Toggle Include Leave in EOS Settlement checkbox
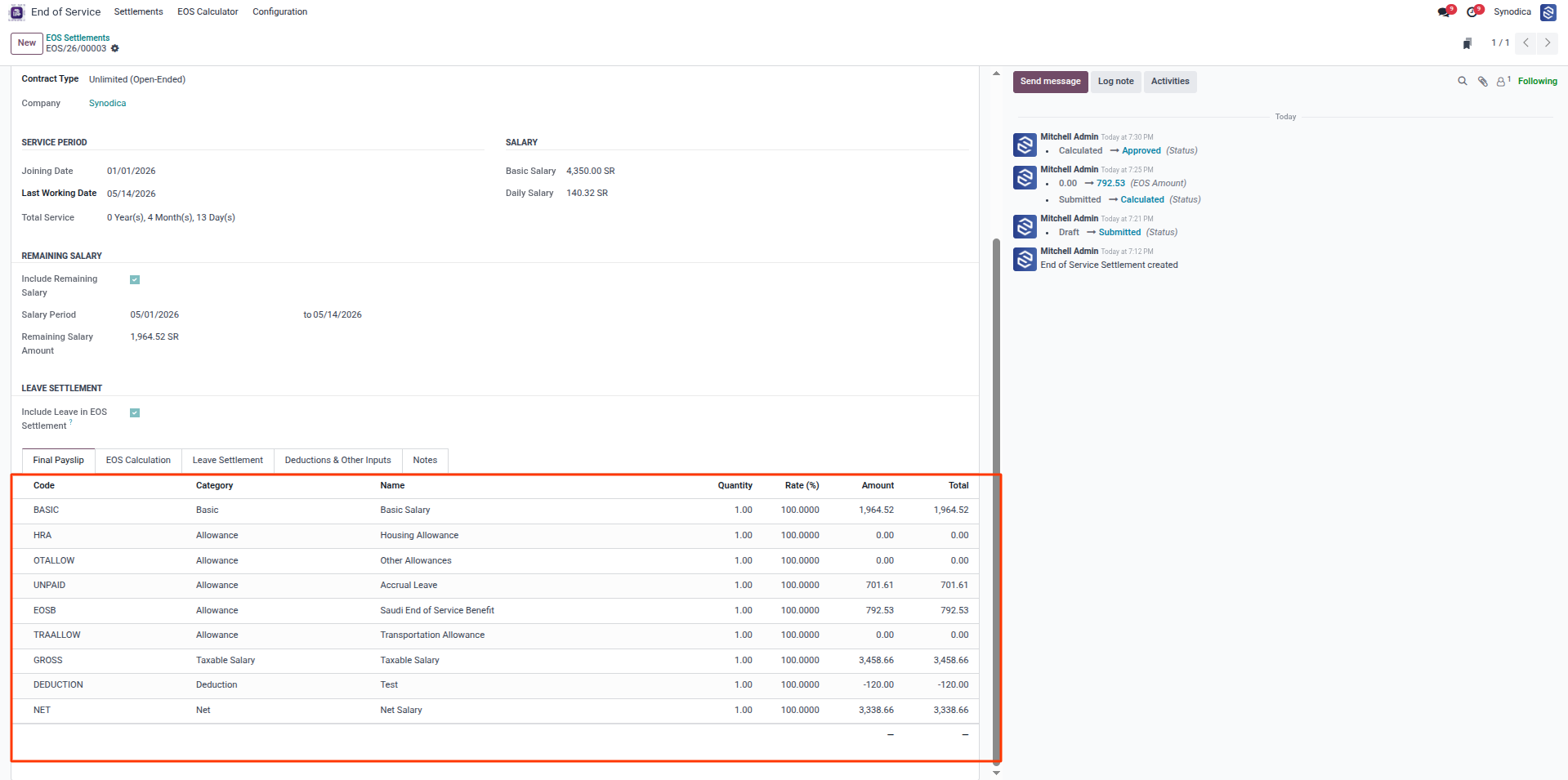Screen dimensions: 1568x780 [x=135, y=413]
